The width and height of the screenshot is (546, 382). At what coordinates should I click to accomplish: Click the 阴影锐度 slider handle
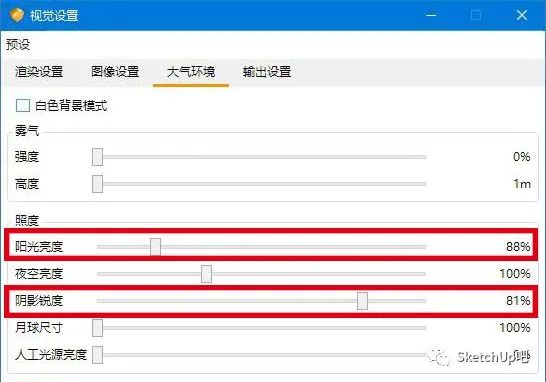[362, 301]
